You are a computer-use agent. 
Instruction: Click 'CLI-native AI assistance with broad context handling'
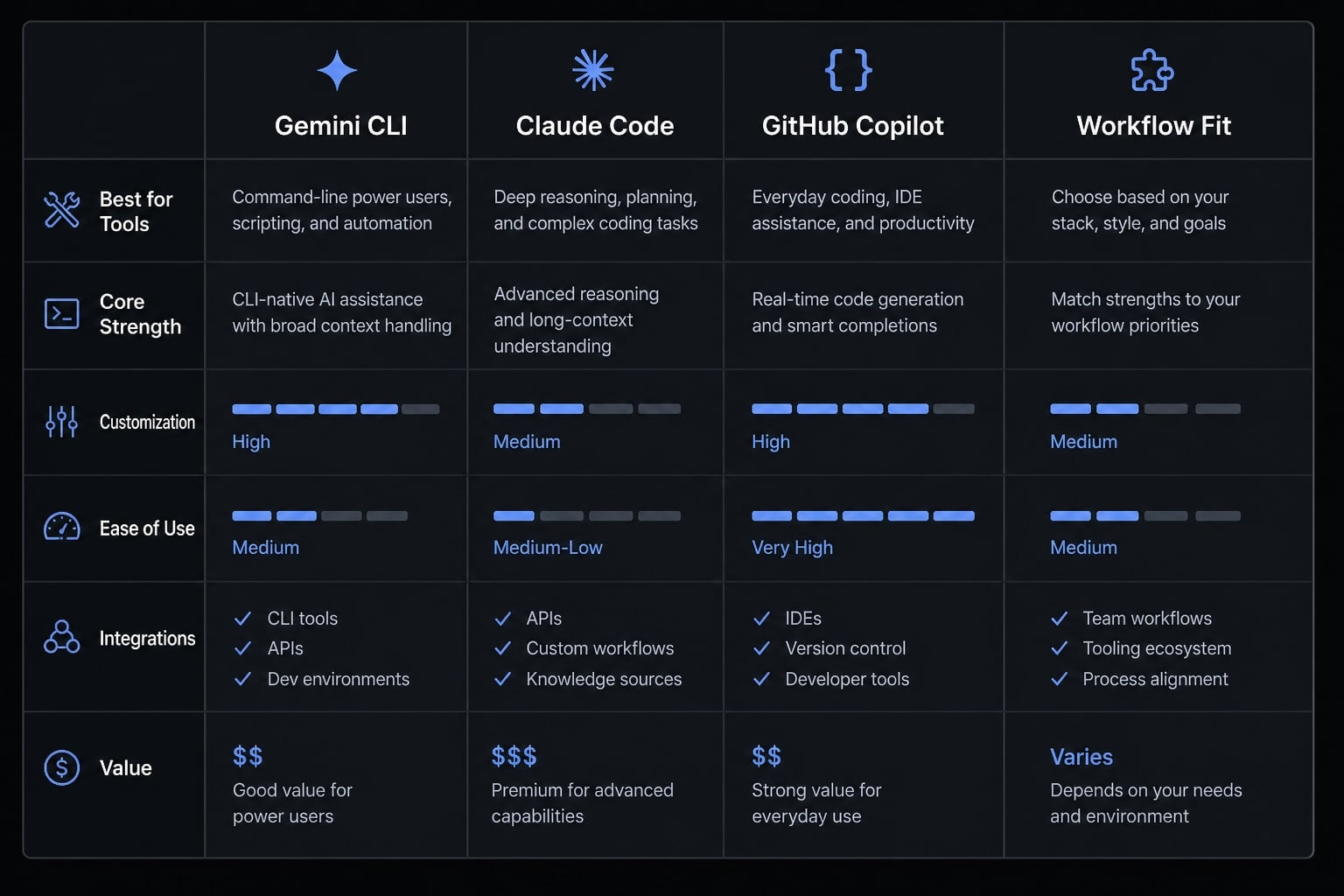[342, 312]
